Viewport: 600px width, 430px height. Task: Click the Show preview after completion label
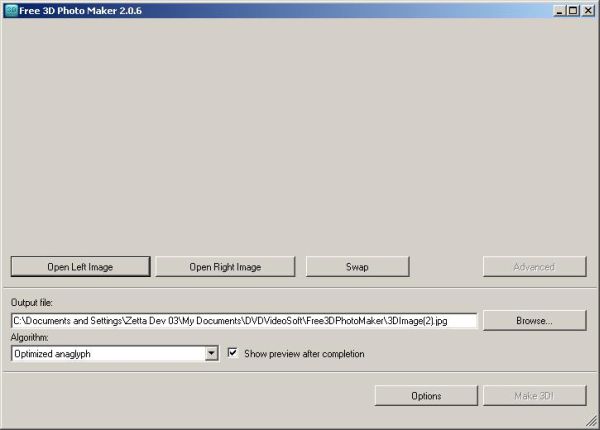[304, 354]
